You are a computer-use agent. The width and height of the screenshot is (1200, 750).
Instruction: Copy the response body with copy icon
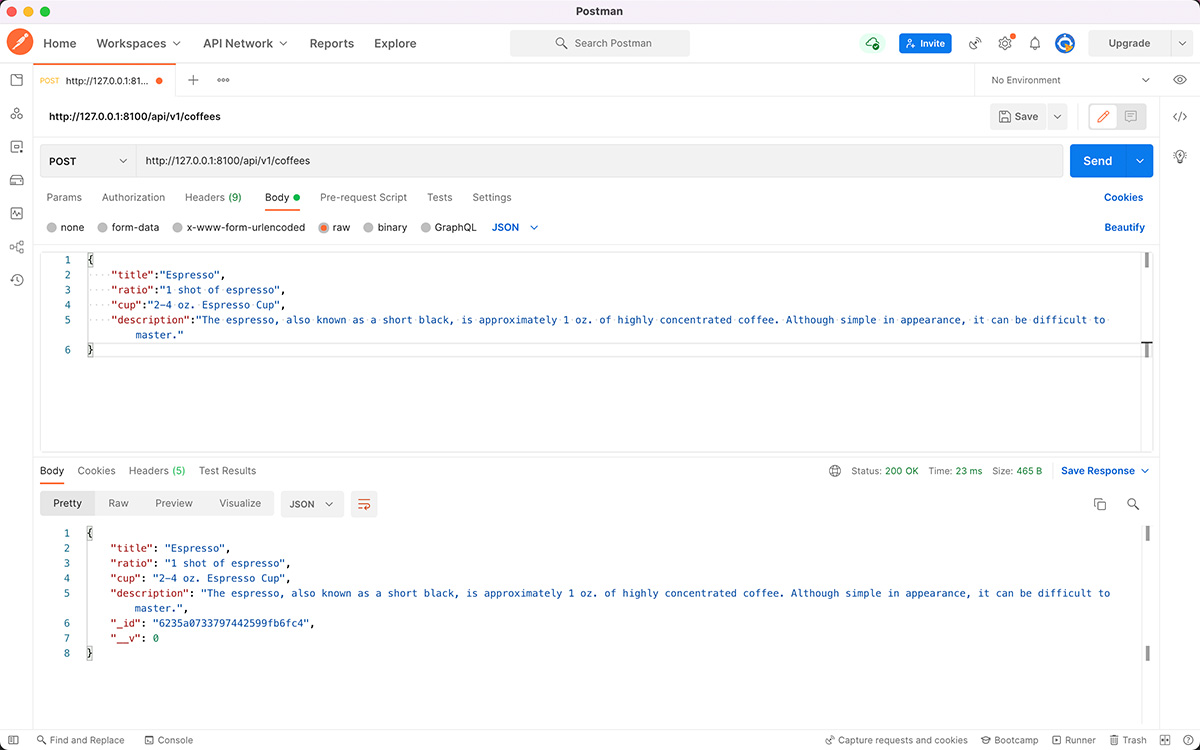[x=1100, y=504]
